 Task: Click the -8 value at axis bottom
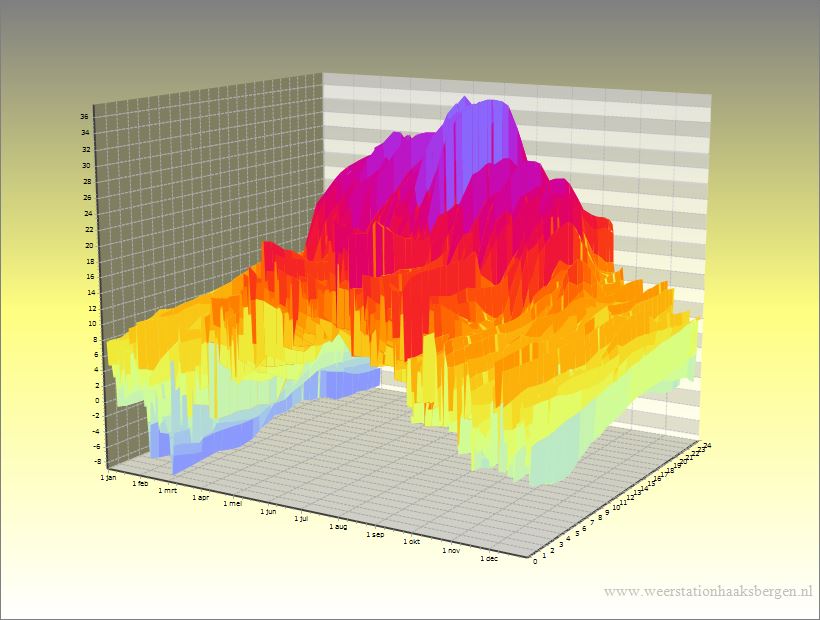[97, 462]
